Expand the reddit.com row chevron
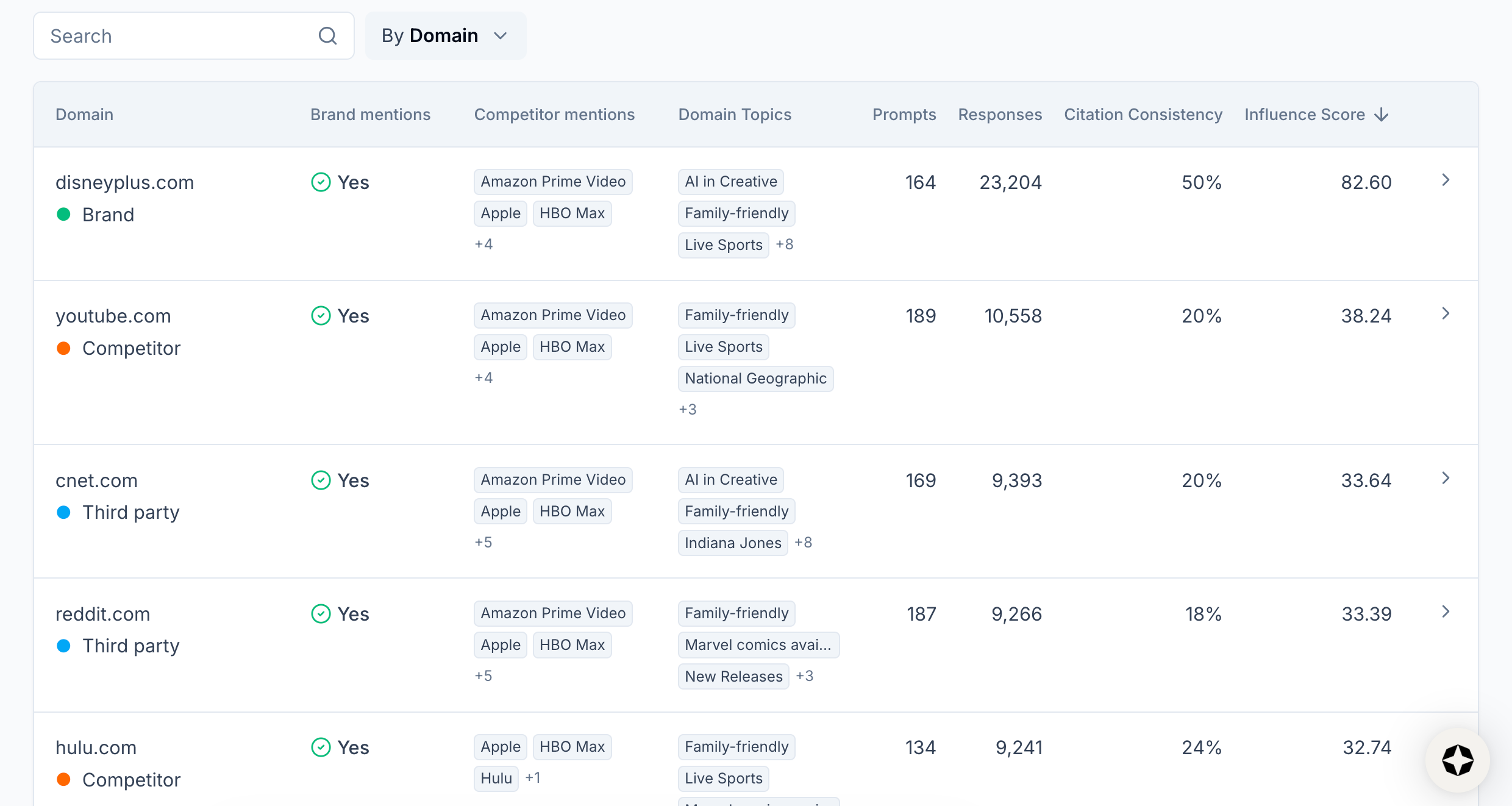 pyautogui.click(x=1446, y=612)
